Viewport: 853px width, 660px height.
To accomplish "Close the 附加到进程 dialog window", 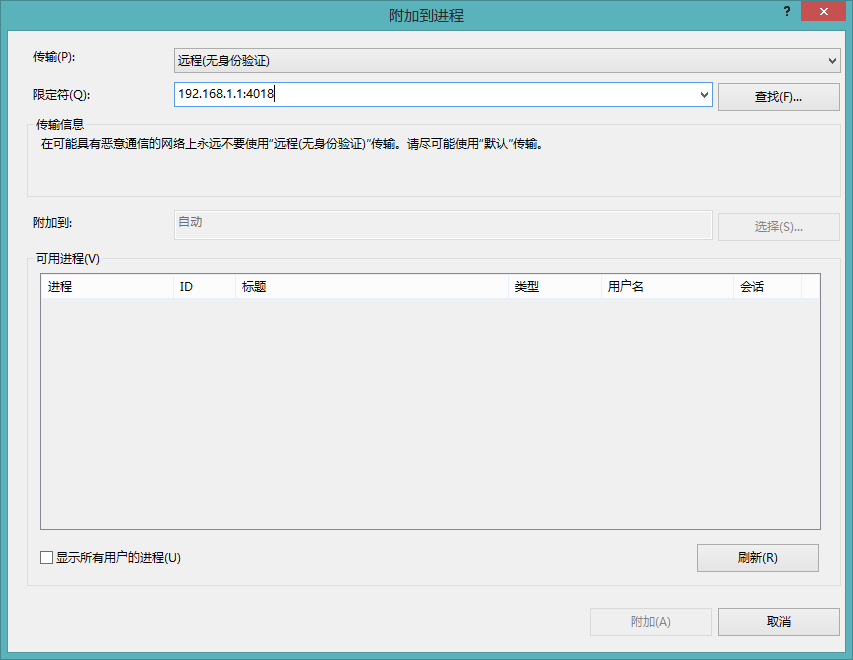I will pyautogui.click(x=822, y=10).
